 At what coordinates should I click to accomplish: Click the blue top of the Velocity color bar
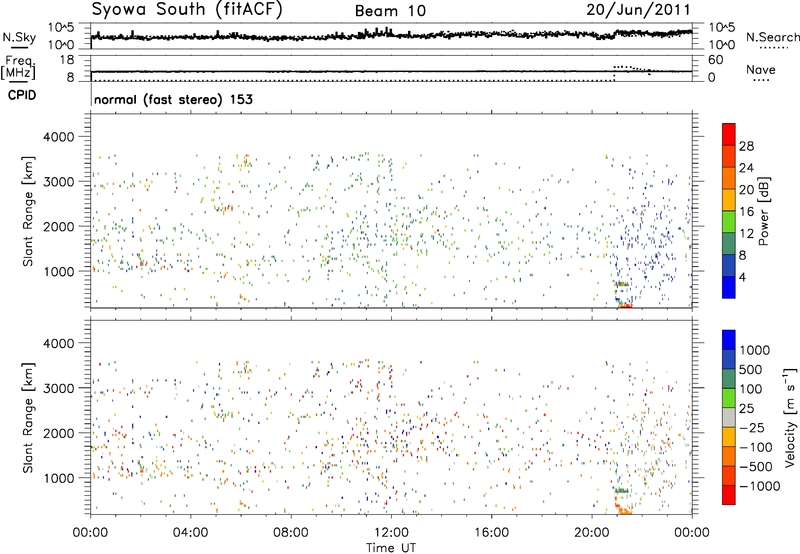pyautogui.click(x=729, y=340)
